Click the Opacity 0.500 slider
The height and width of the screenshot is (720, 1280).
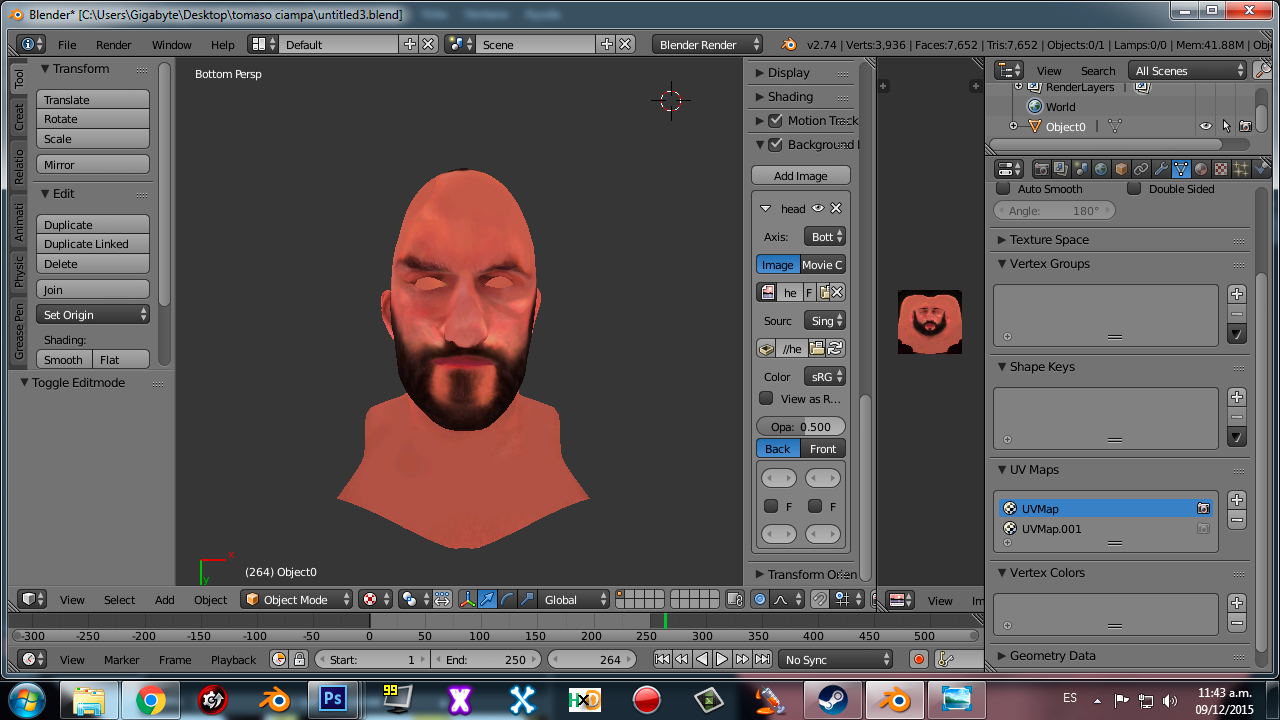801,426
